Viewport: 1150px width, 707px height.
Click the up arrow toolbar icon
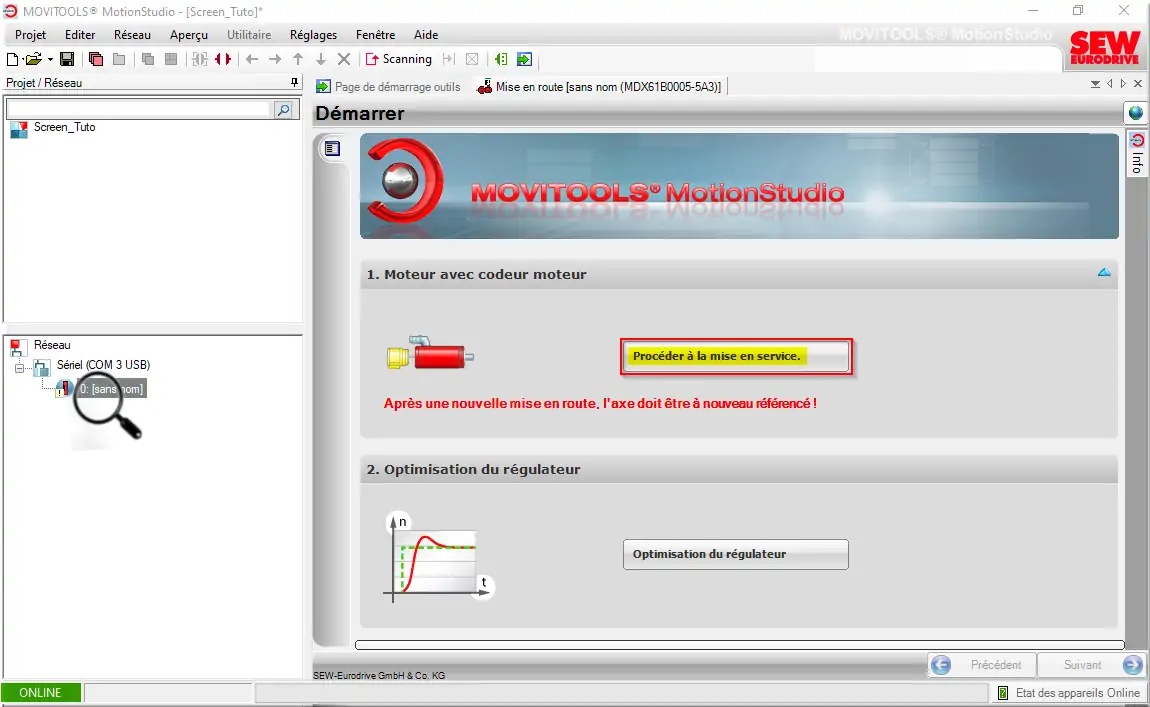click(298, 59)
